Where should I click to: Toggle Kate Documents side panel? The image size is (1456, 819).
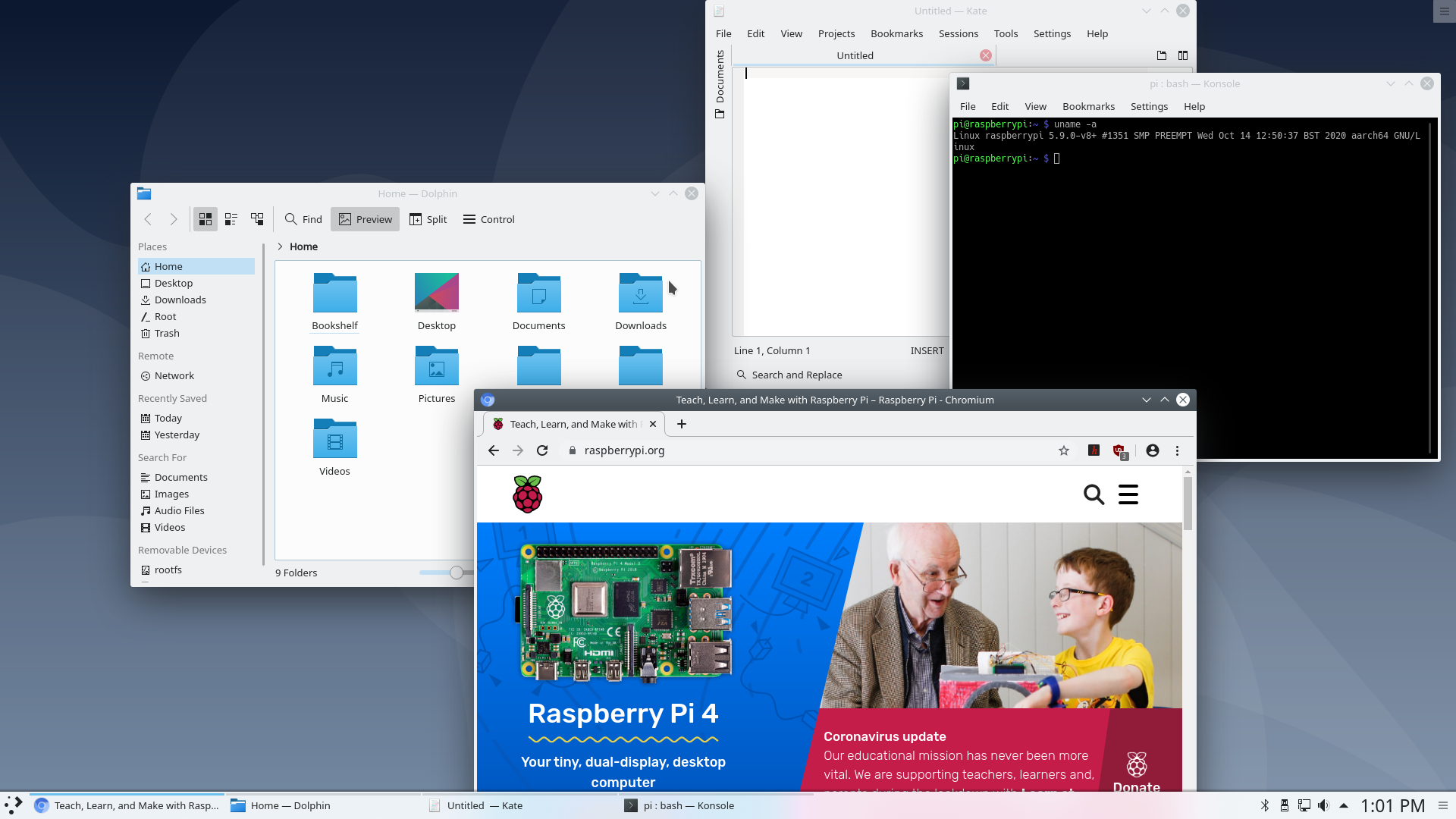pos(720,84)
